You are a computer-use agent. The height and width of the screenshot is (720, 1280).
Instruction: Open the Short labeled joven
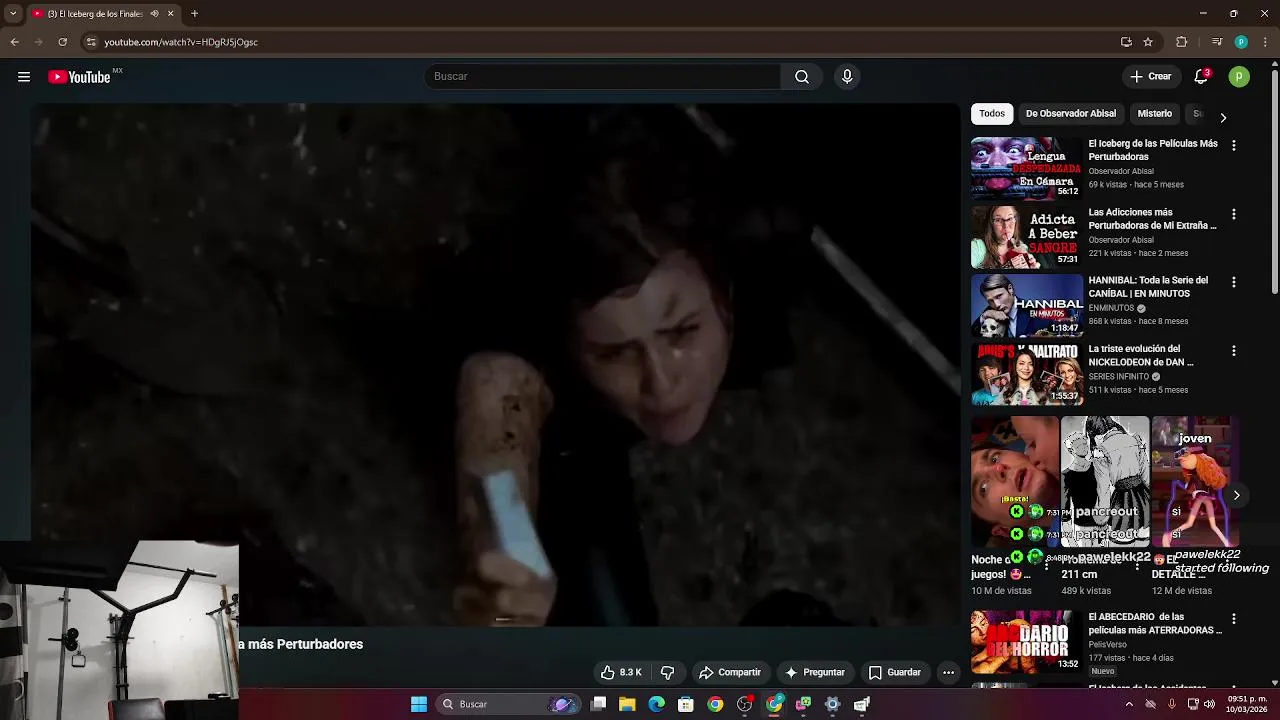(1196, 482)
